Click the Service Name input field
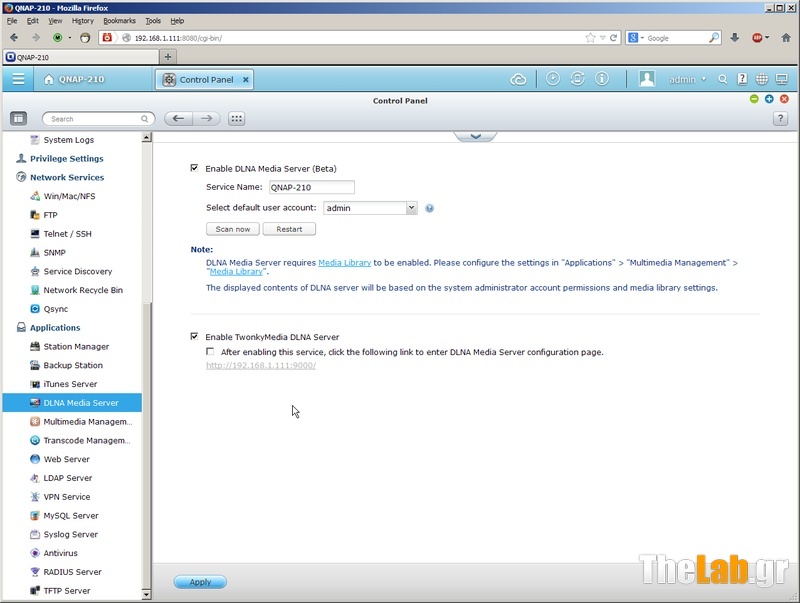The image size is (800, 603). click(312, 187)
